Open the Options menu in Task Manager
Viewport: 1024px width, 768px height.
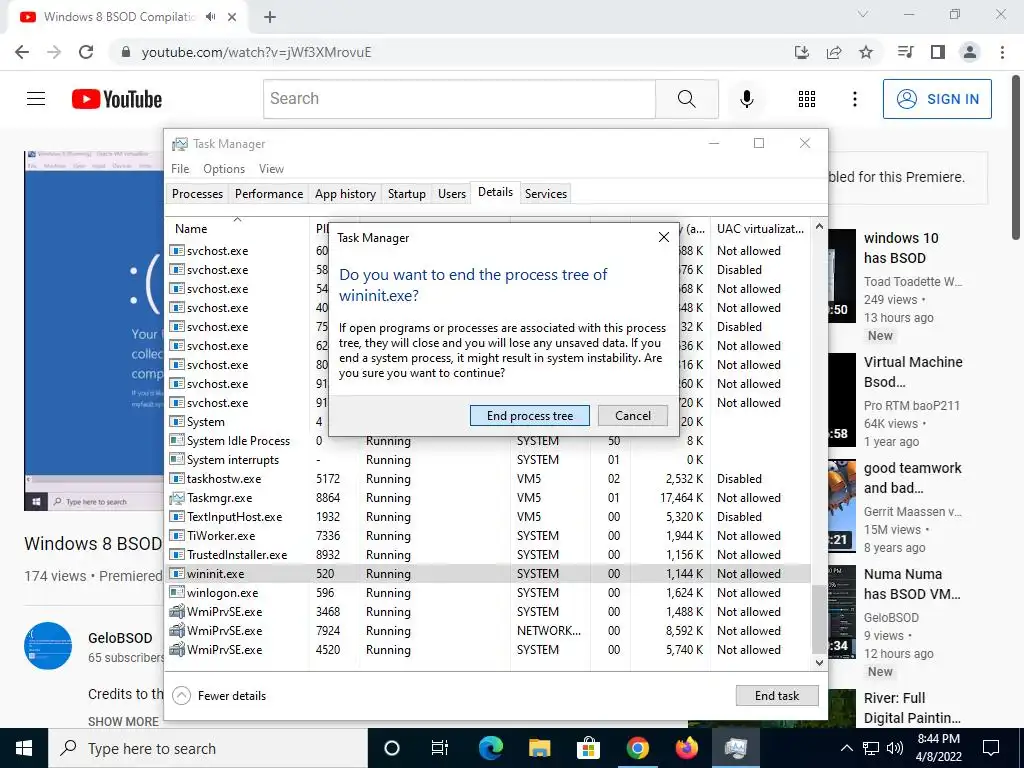point(224,168)
